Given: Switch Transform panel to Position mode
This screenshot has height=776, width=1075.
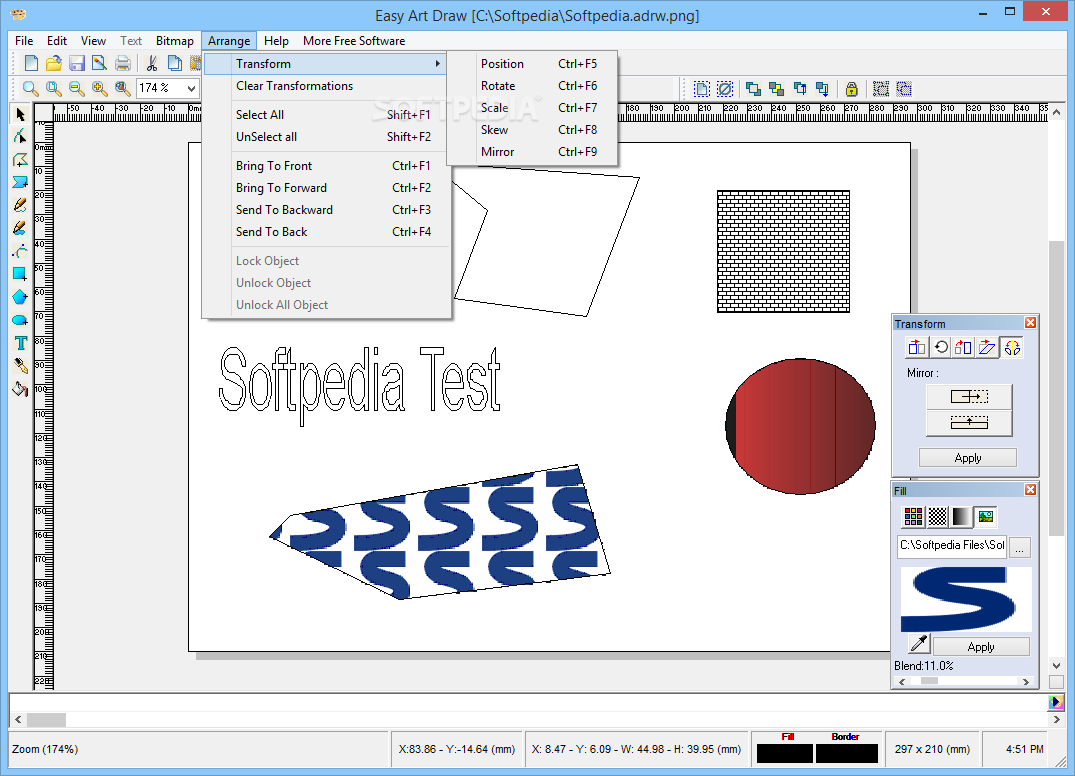Looking at the screenshot, I should click(917, 348).
